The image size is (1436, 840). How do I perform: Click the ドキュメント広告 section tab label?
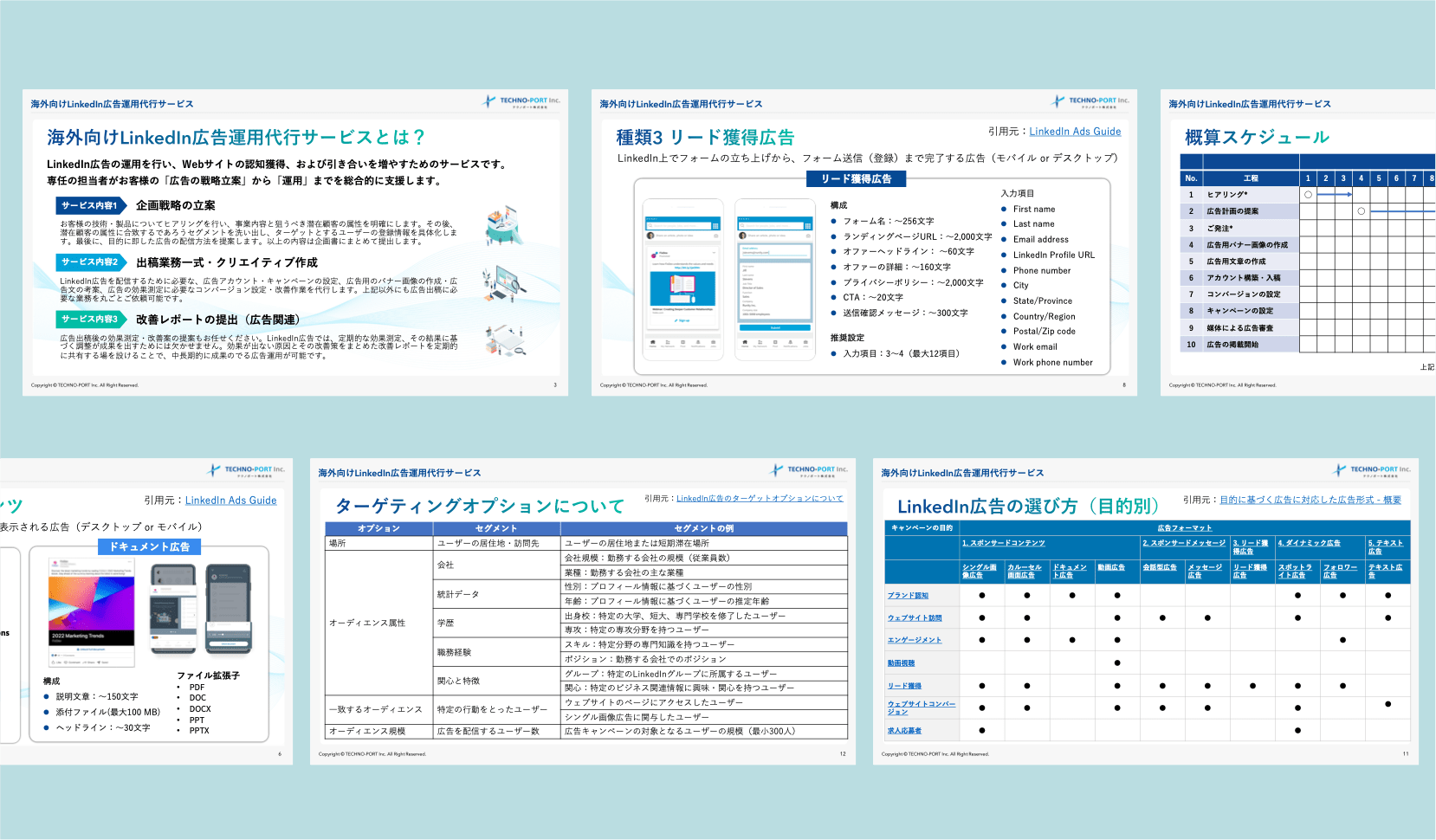149,547
